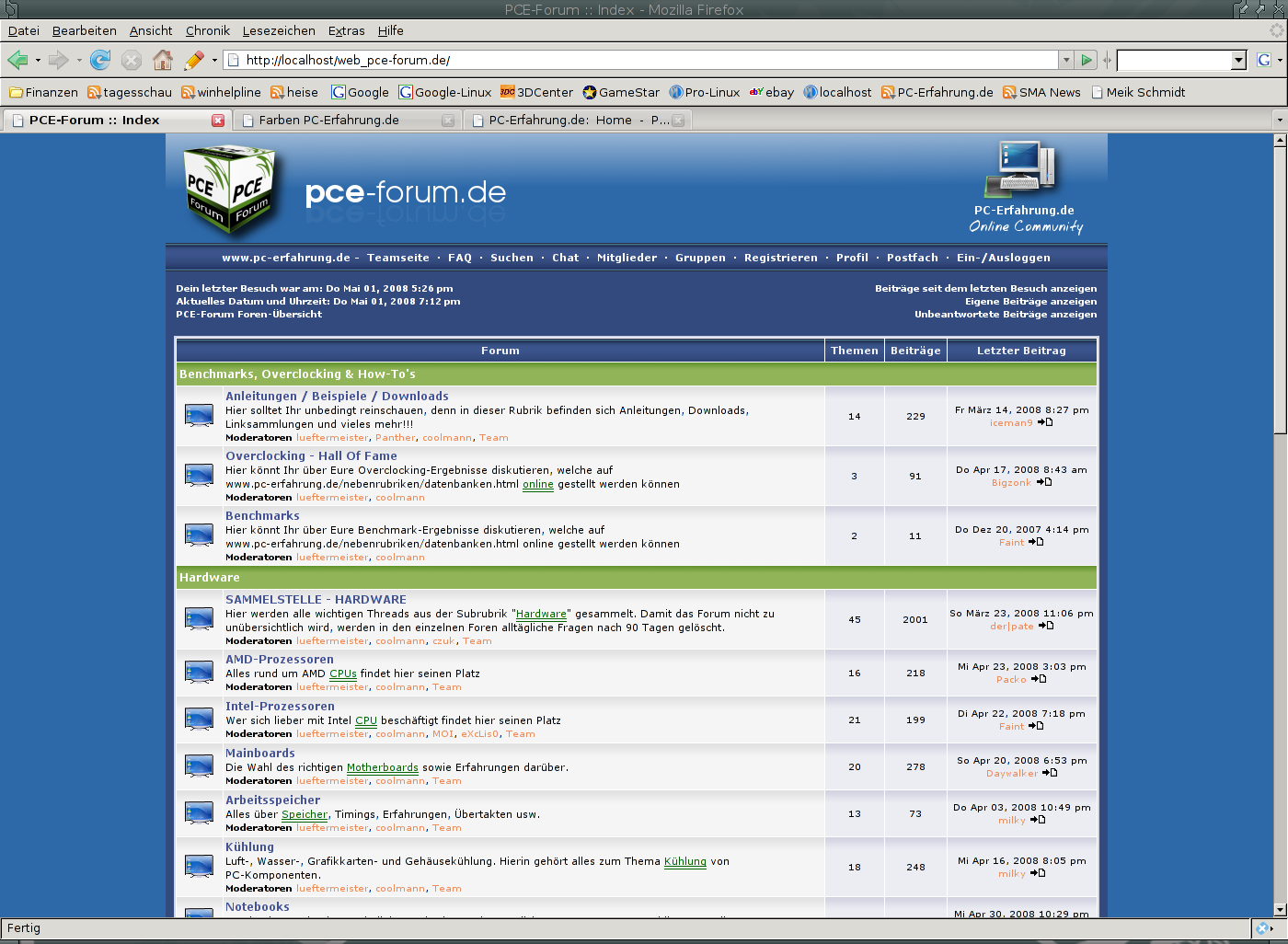Click the browser Back arrow button
The width and height of the screenshot is (1288, 944).
coord(17,60)
